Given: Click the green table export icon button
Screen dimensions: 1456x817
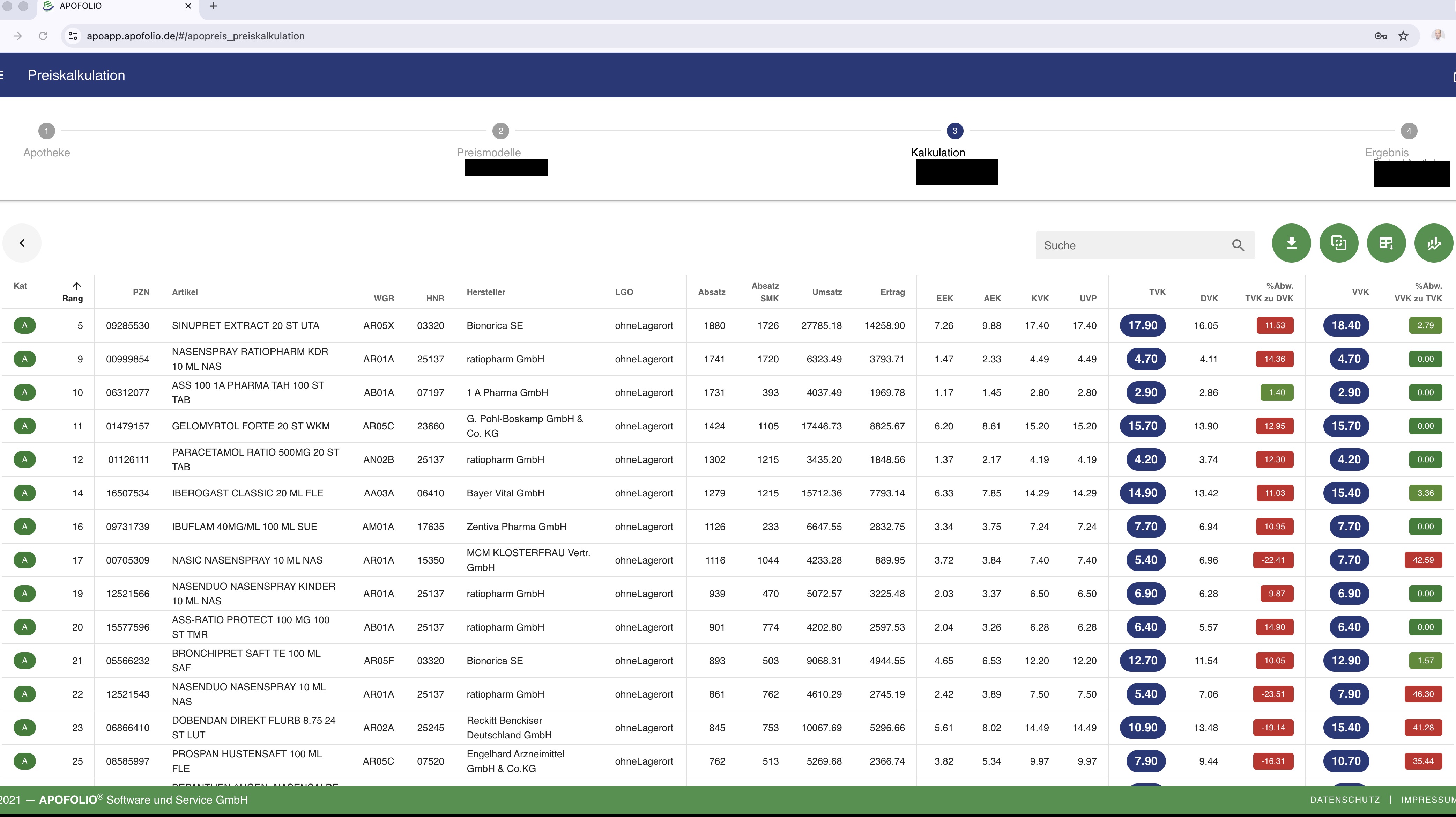Looking at the screenshot, I should 1386,243.
